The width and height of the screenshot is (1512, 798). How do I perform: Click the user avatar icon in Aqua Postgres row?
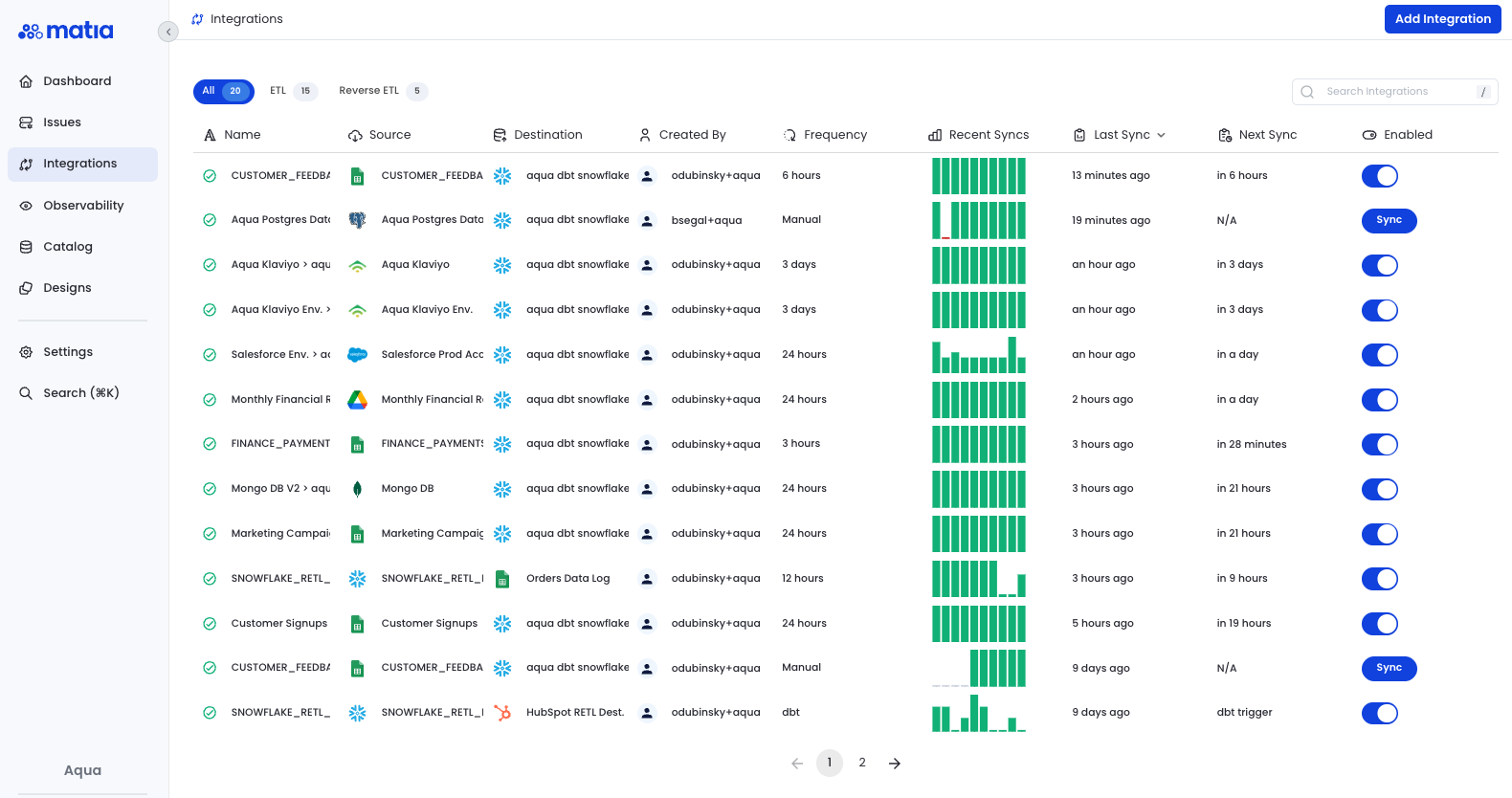tap(647, 220)
